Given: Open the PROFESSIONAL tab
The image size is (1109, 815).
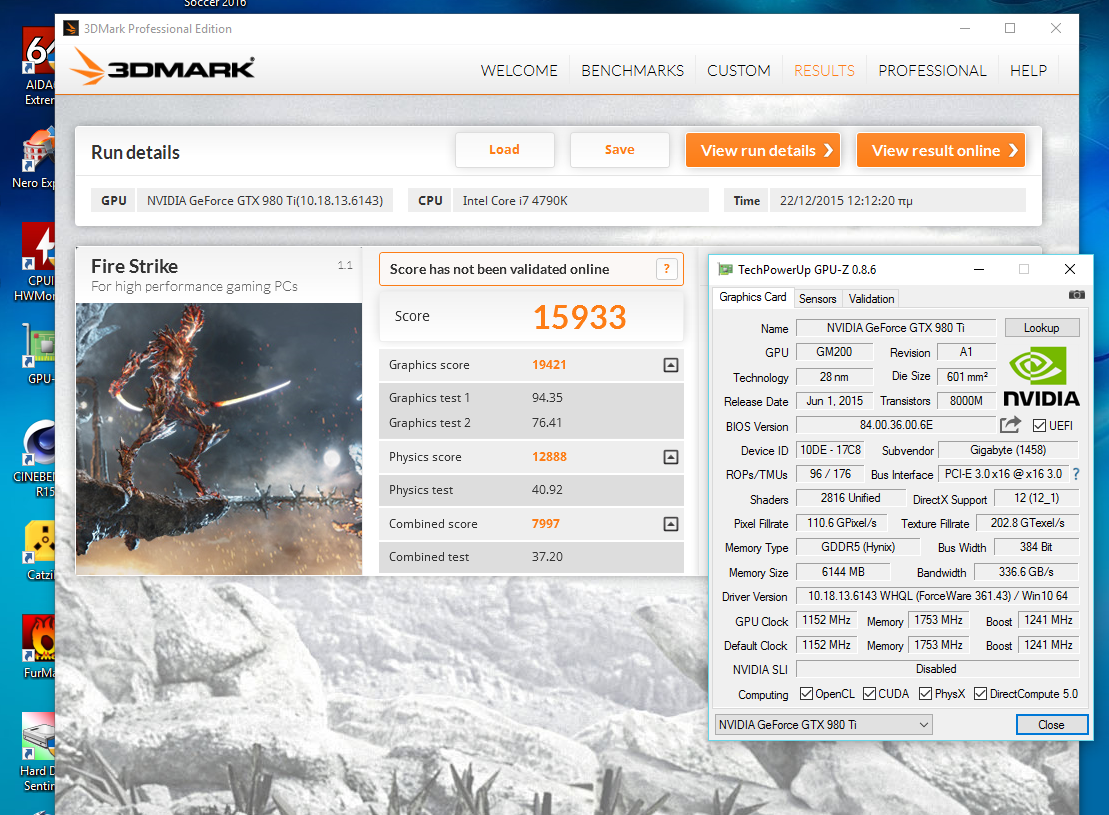Looking at the screenshot, I should (x=932, y=71).
